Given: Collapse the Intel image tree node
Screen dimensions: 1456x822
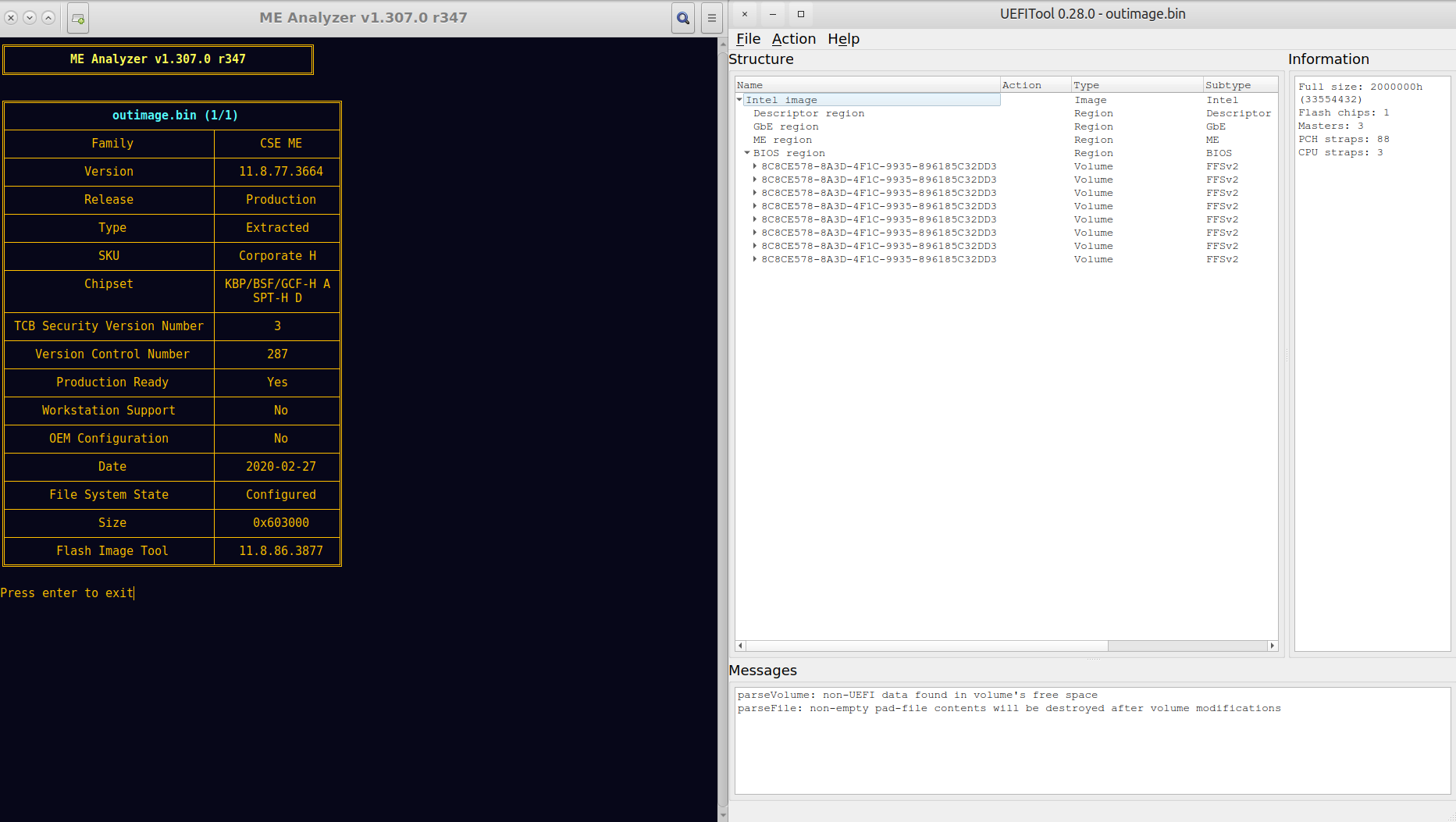Looking at the screenshot, I should coord(739,100).
